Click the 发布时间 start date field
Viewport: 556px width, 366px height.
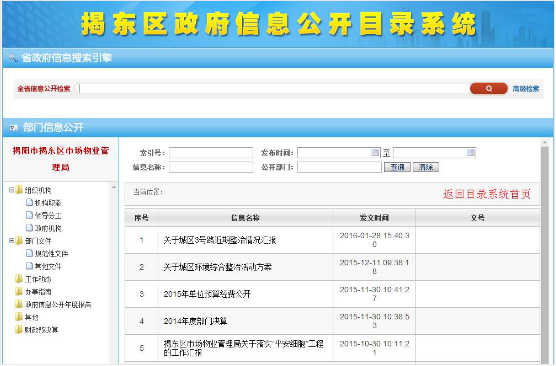339,153
